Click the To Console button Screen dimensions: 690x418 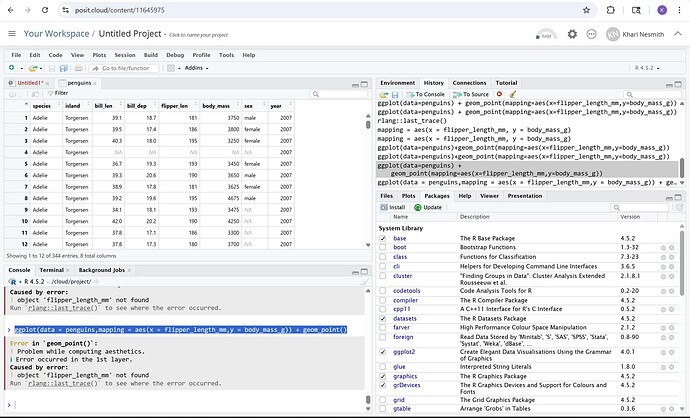[428, 93]
